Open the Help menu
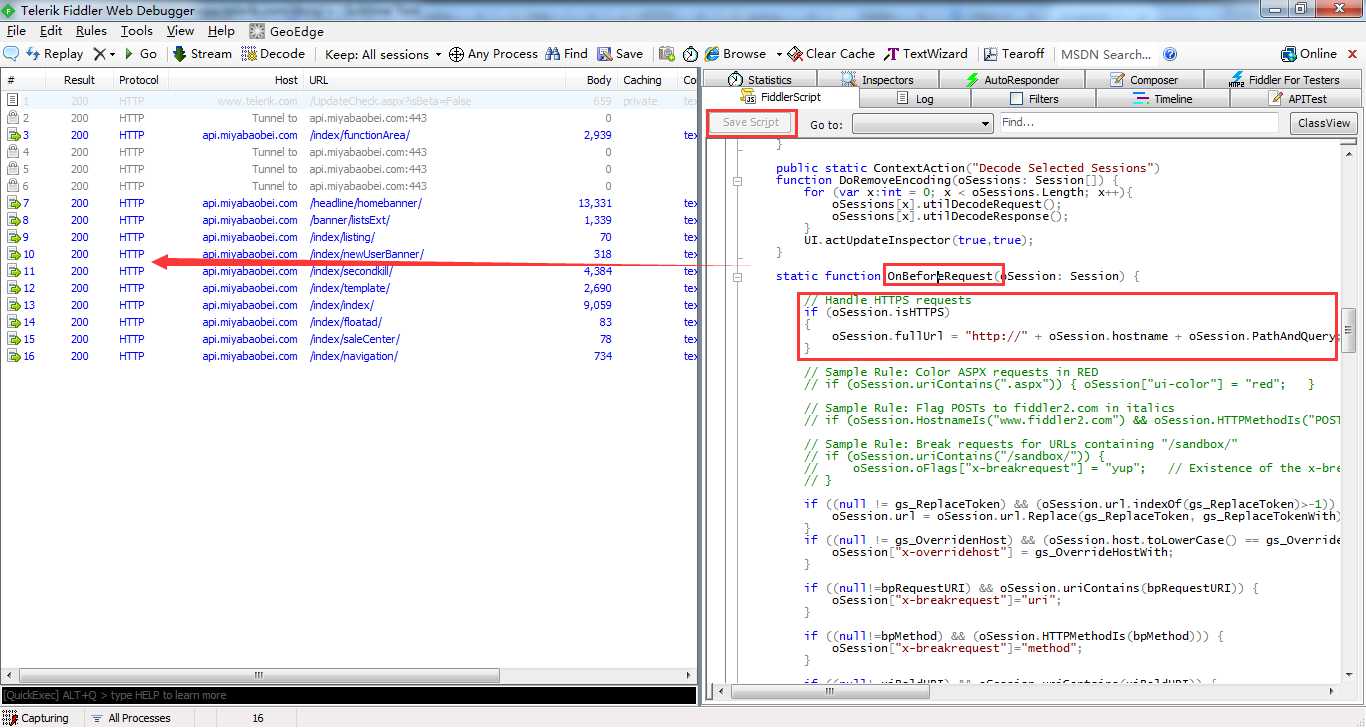This screenshot has height=728, width=1366. [x=221, y=31]
